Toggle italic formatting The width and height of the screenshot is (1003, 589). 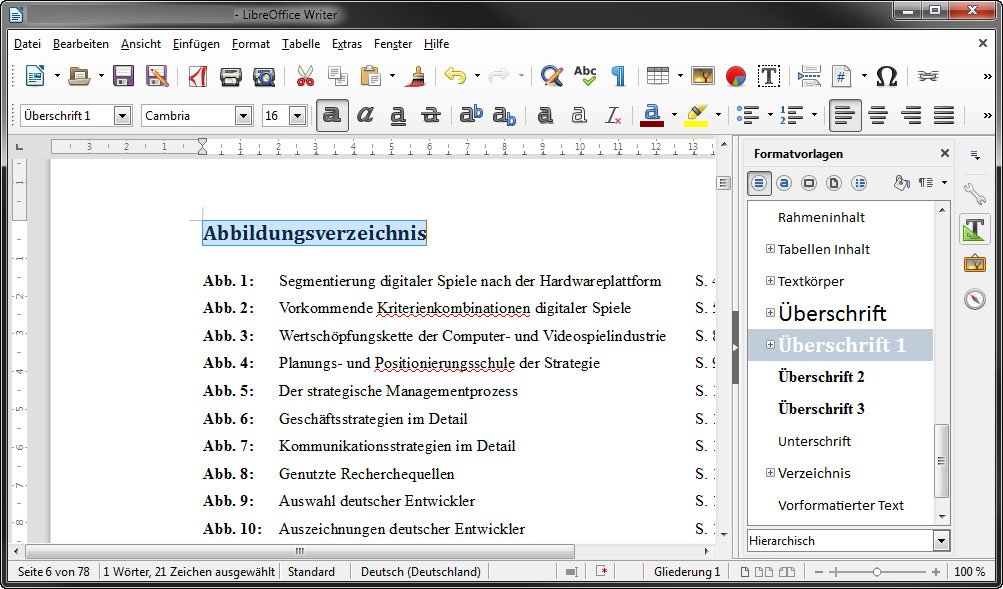(x=365, y=115)
